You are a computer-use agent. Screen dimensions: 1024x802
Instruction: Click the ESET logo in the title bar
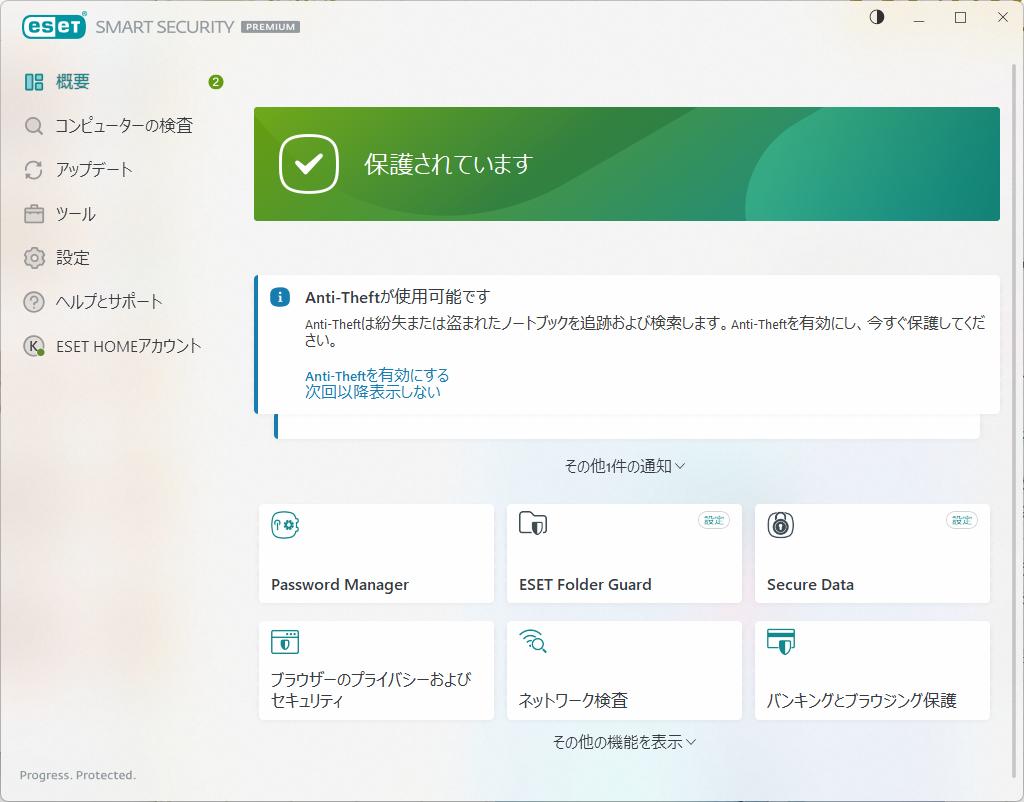click(x=54, y=27)
